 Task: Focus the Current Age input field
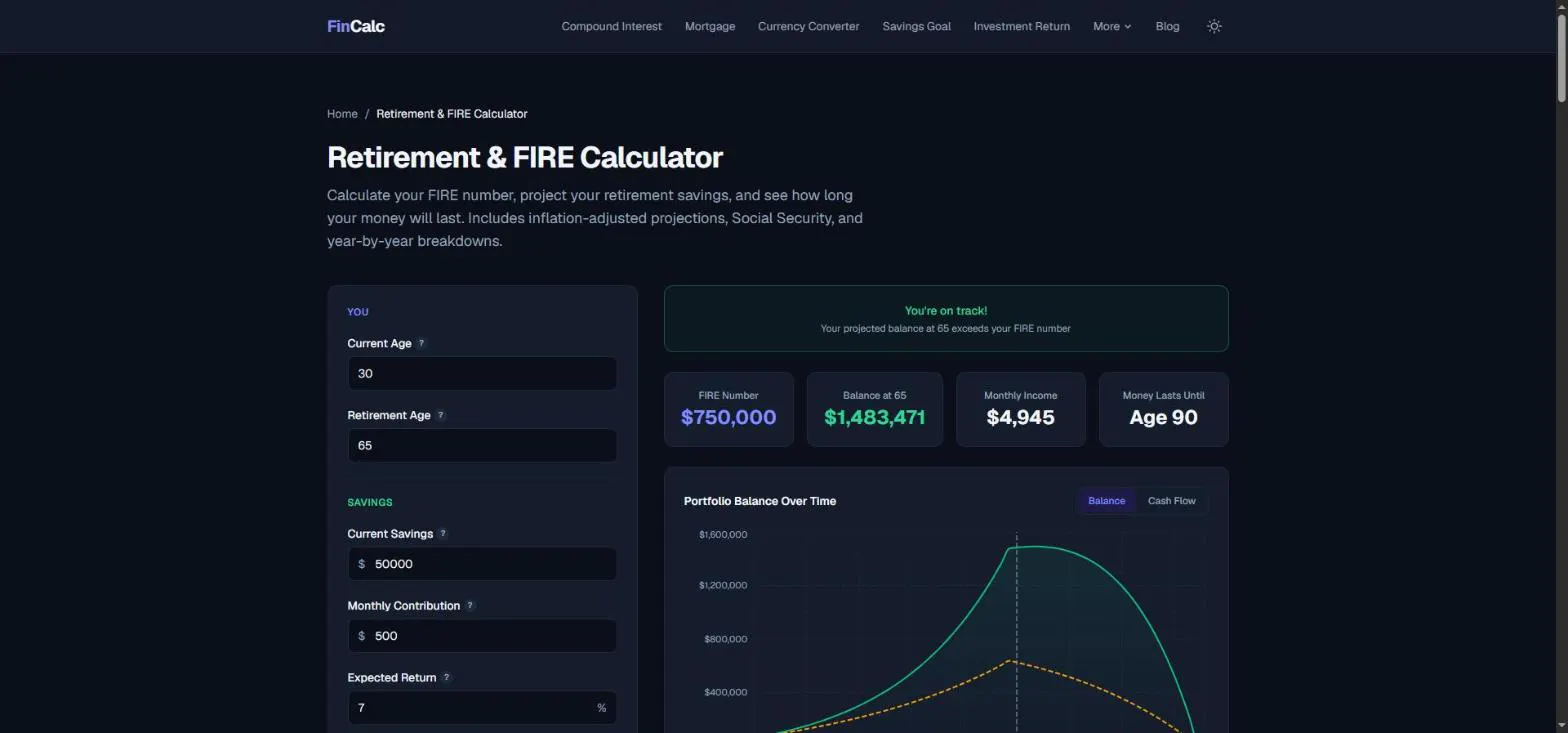(482, 373)
